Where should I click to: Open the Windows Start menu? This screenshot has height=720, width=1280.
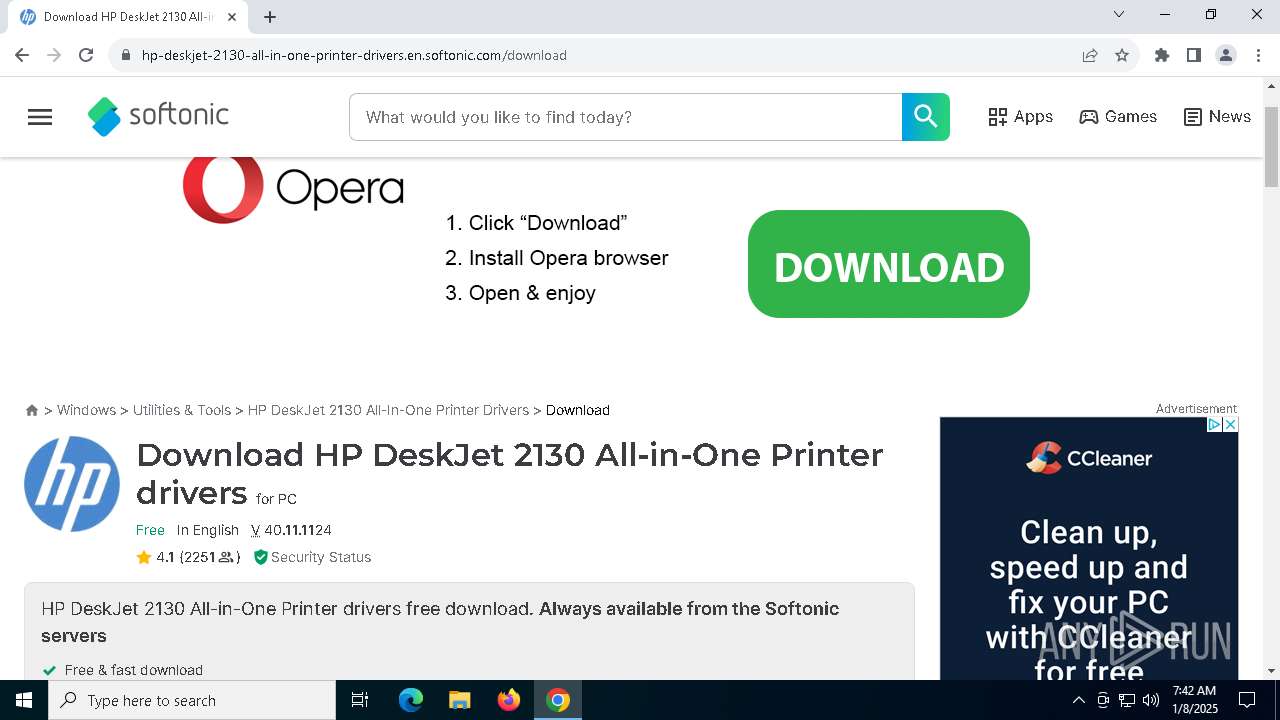point(24,700)
